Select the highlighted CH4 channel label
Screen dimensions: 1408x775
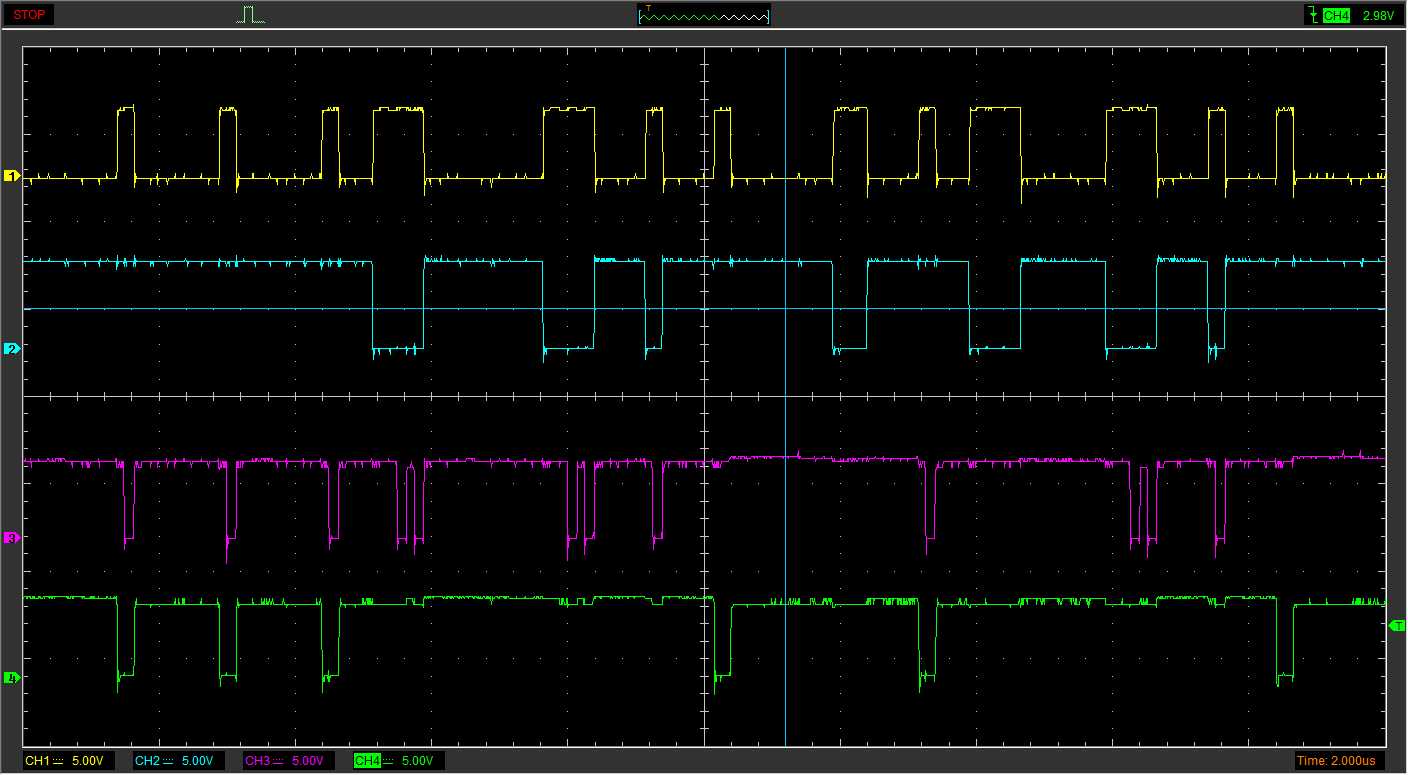click(369, 761)
